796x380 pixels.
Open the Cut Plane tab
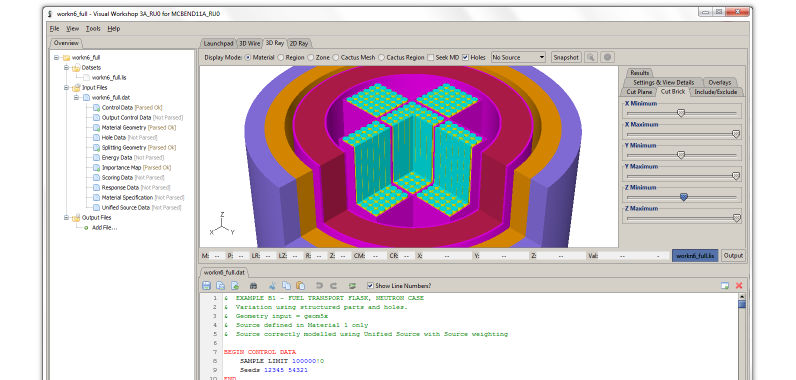[x=639, y=92]
